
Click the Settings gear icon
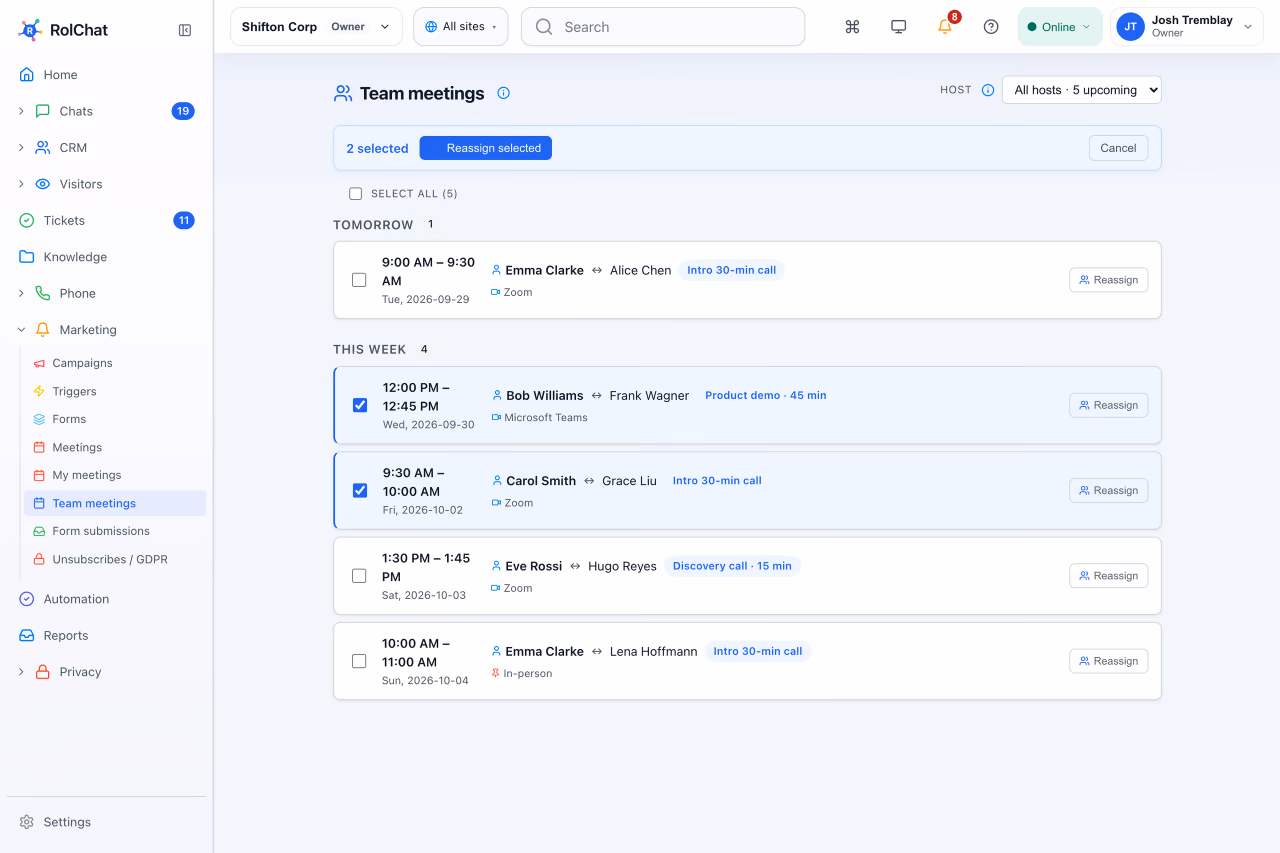[x=27, y=822]
